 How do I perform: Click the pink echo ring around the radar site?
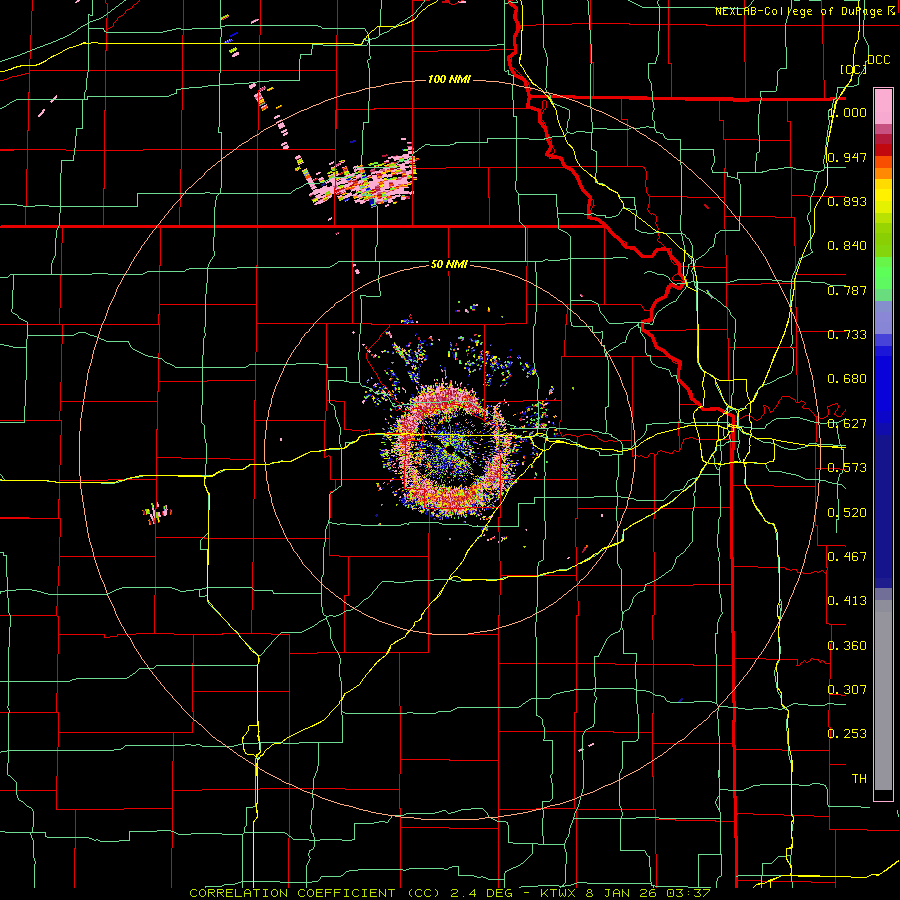tap(451, 453)
